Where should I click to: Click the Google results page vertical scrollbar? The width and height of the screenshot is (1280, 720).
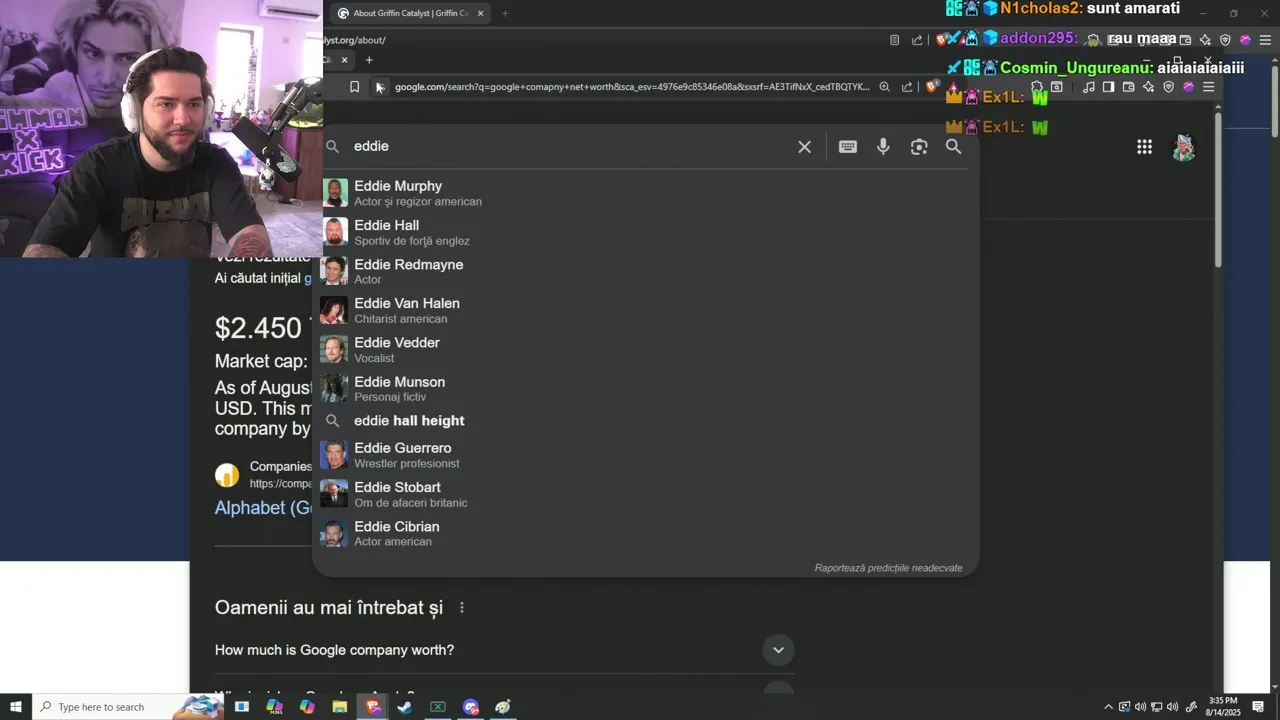pyautogui.click(x=1218, y=190)
